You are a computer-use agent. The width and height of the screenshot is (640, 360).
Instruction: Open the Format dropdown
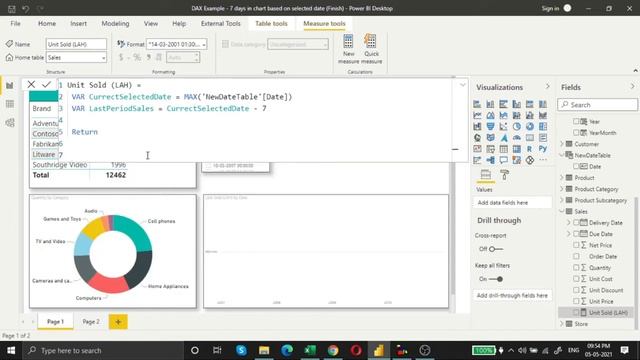pyautogui.click(x=177, y=44)
